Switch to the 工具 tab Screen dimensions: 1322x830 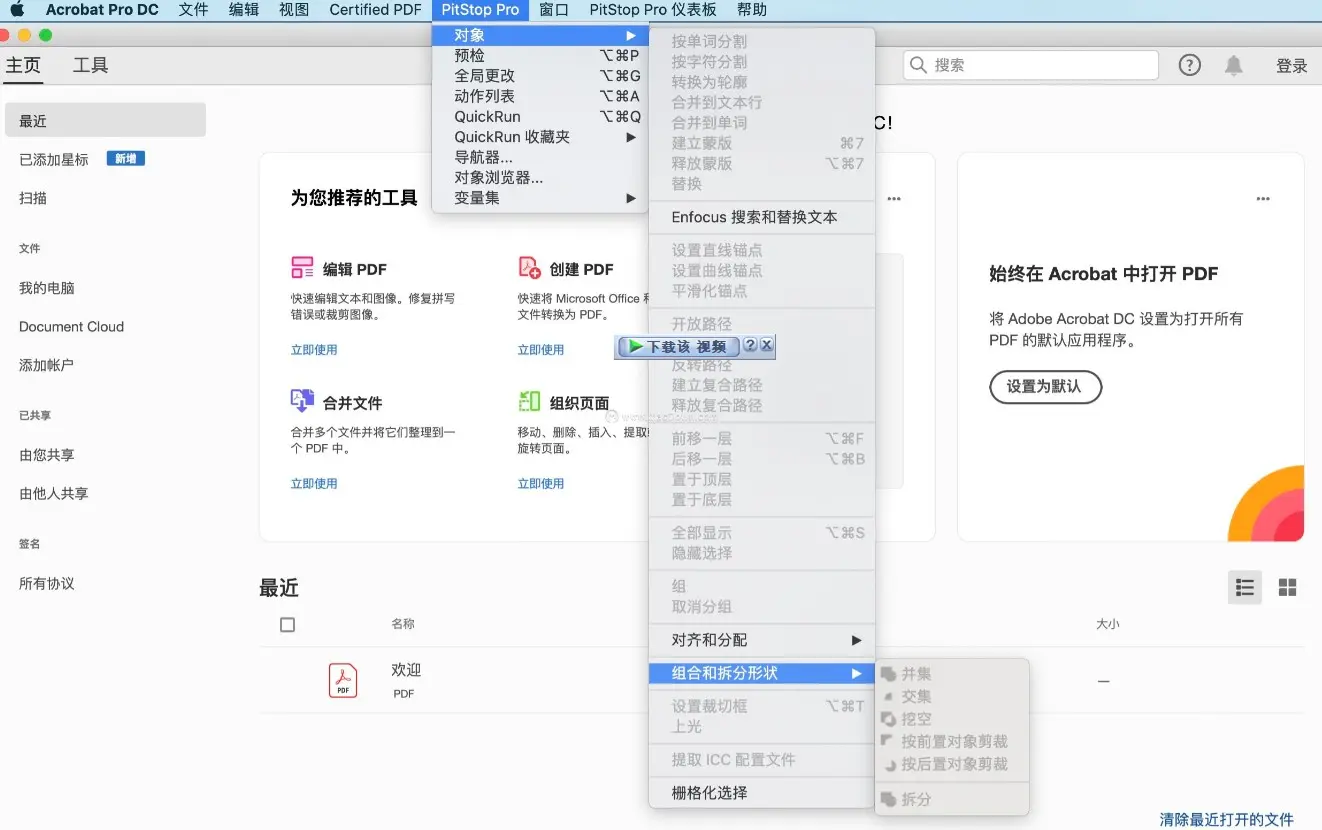pyautogui.click(x=90, y=65)
